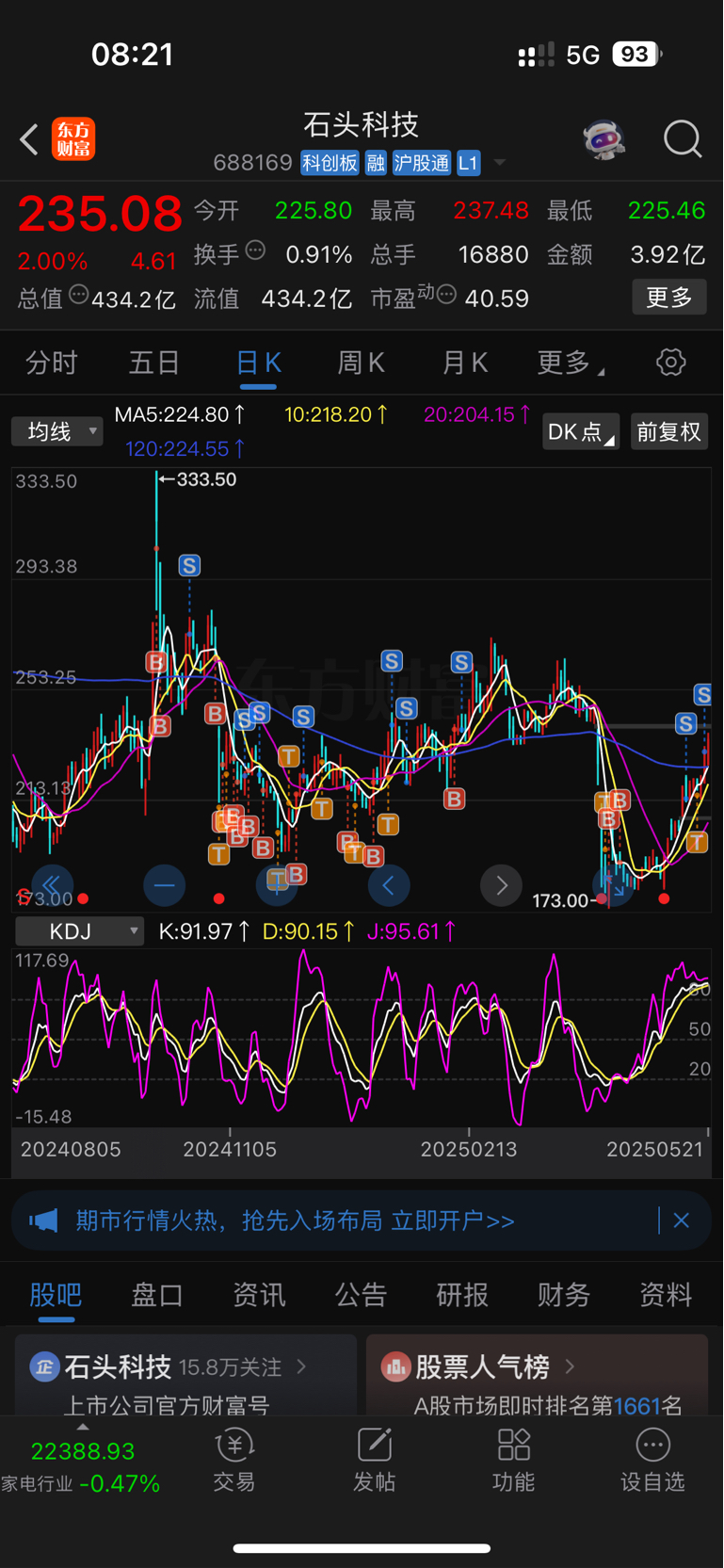724x1568 pixels.
Task: Open the robot assistant icon
Action: point(603,139)
